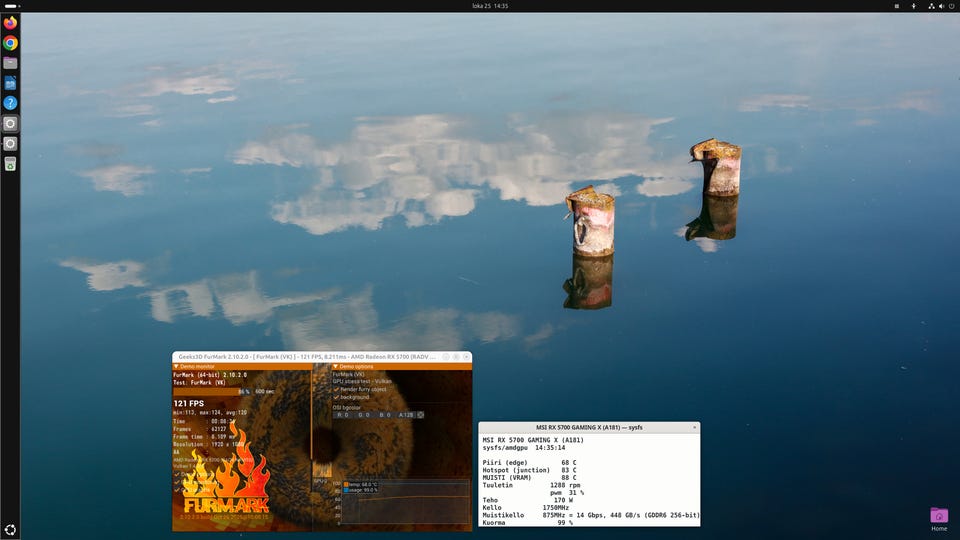The image size is (960, 540).
Task: Click the volume icon in top bar
Action: coord(942,6)
